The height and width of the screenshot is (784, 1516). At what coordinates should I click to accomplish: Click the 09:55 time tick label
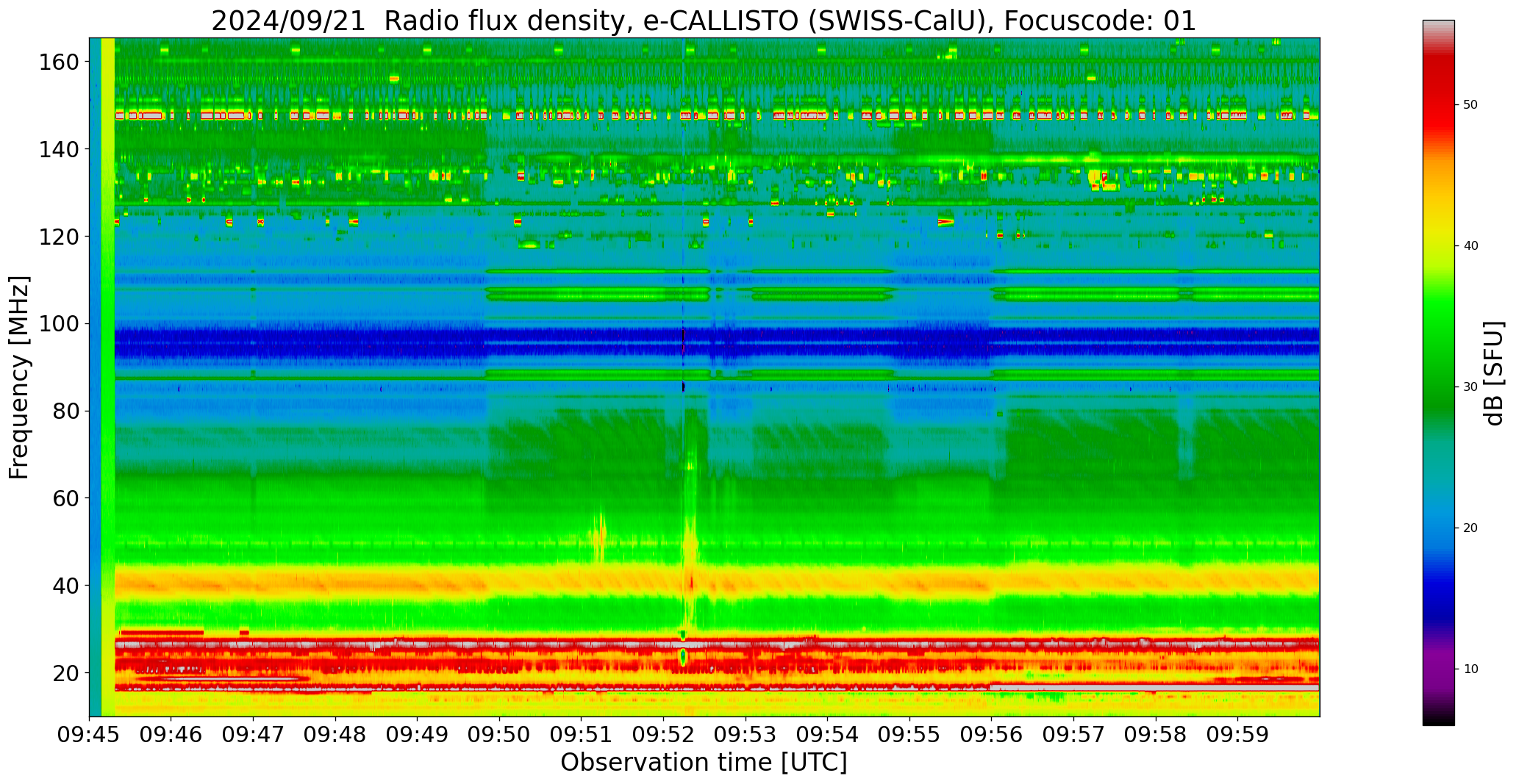click(909, 734)
